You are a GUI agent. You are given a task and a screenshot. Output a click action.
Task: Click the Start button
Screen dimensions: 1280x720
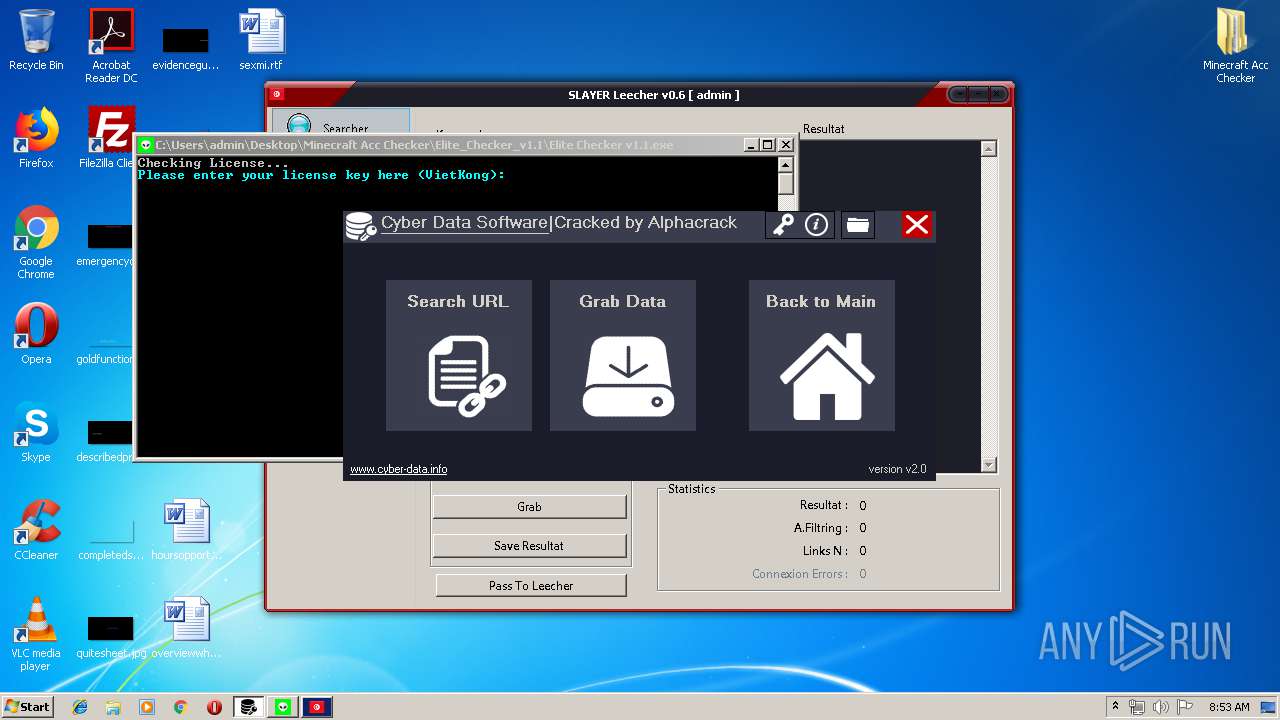pos(27,706)
